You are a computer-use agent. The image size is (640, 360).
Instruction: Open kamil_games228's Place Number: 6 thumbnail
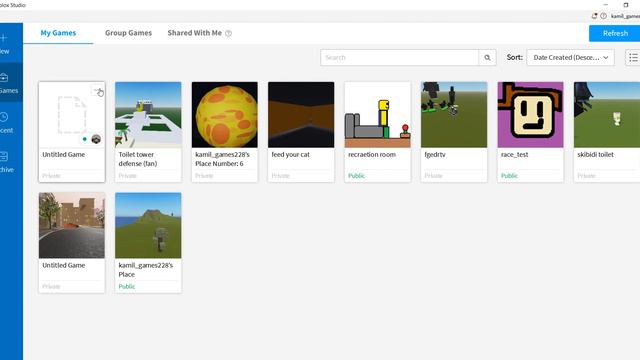click(224, 115)
